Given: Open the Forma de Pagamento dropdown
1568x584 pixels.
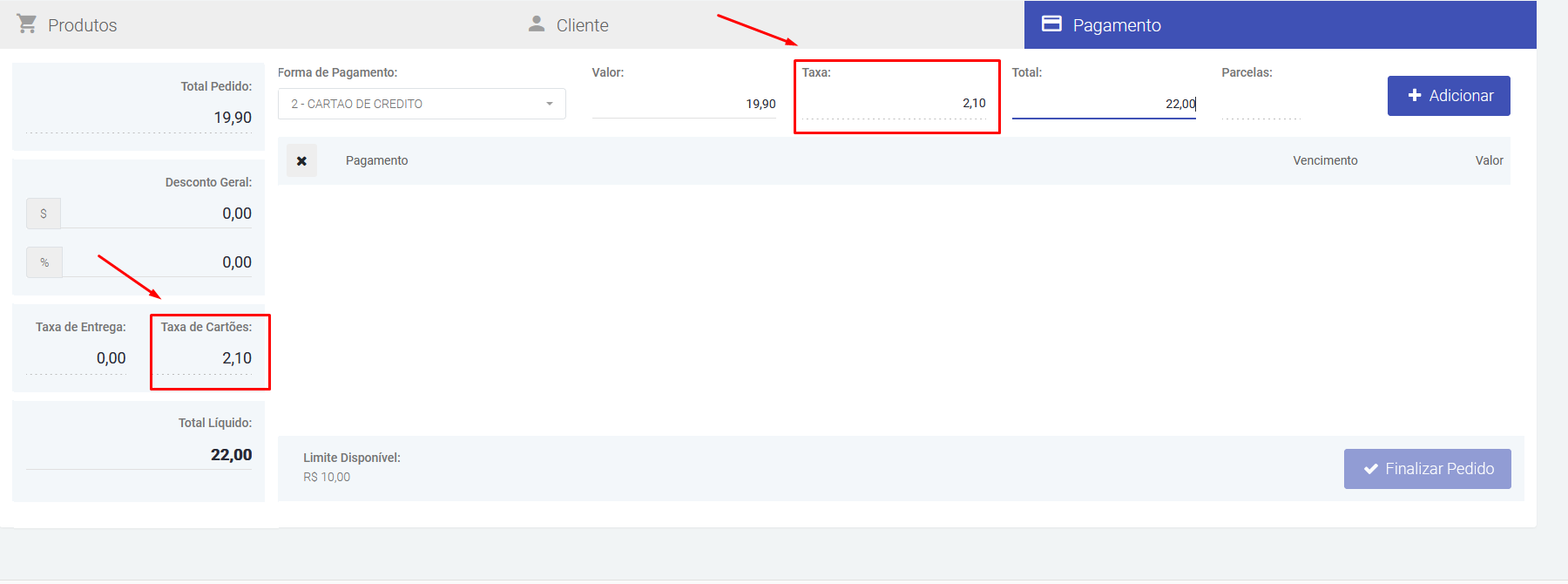Looking at the screenshot, I should pos(422,104).
